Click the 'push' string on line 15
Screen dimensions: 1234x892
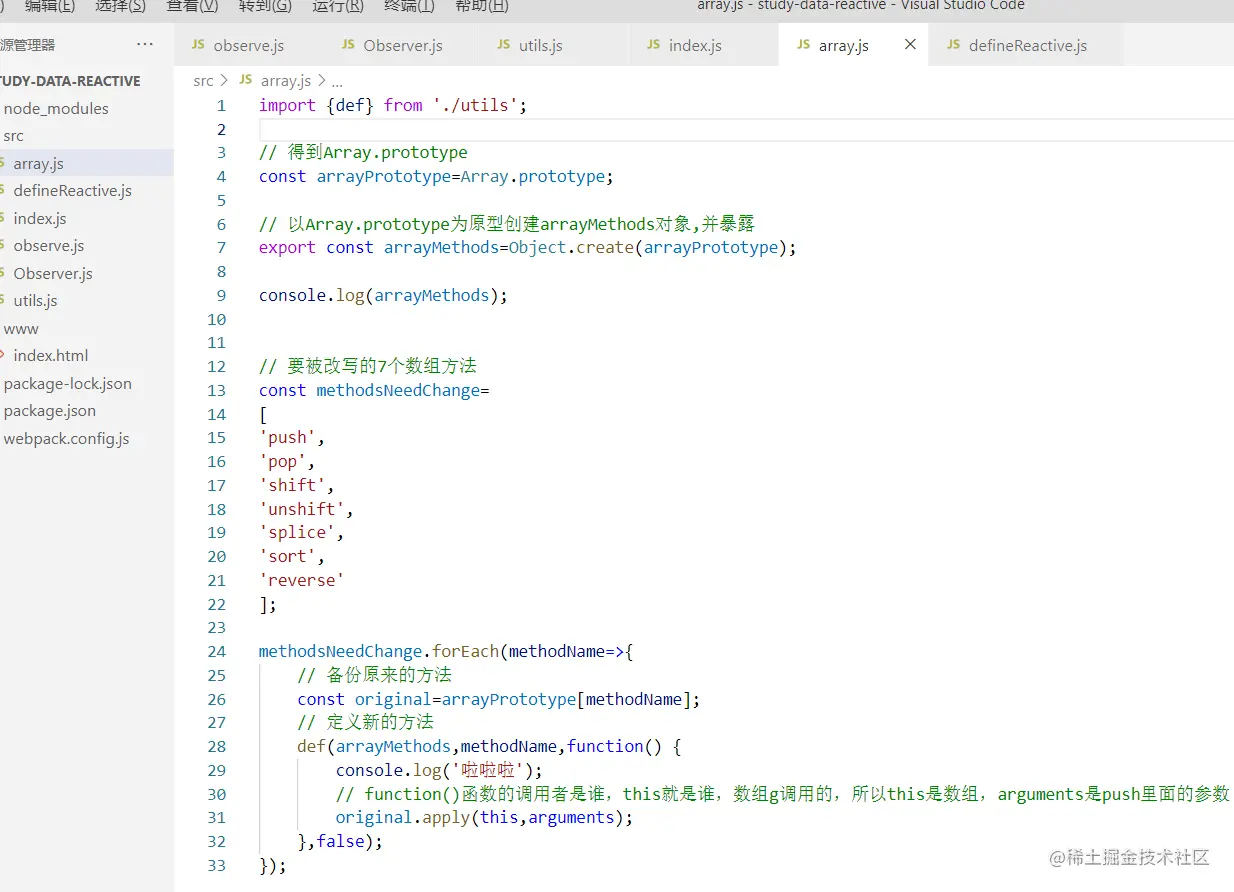(x=287, y=438)
